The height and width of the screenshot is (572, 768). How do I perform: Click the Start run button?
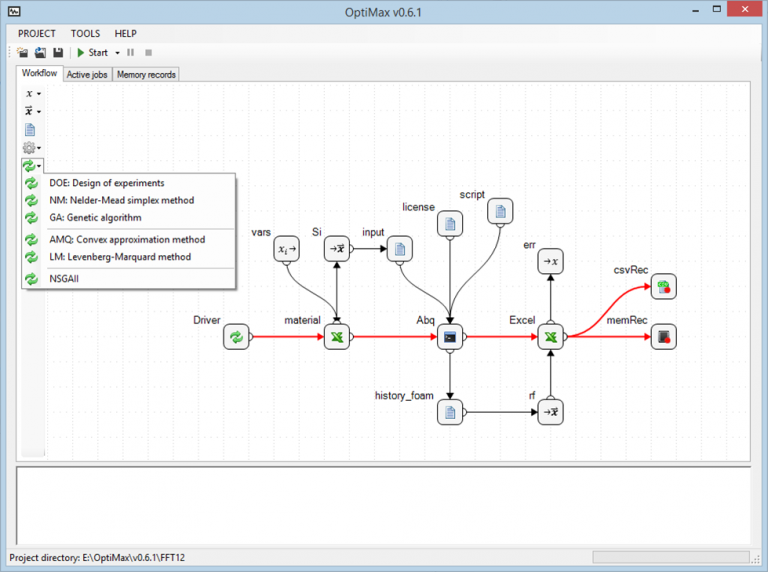click(93, 52)
